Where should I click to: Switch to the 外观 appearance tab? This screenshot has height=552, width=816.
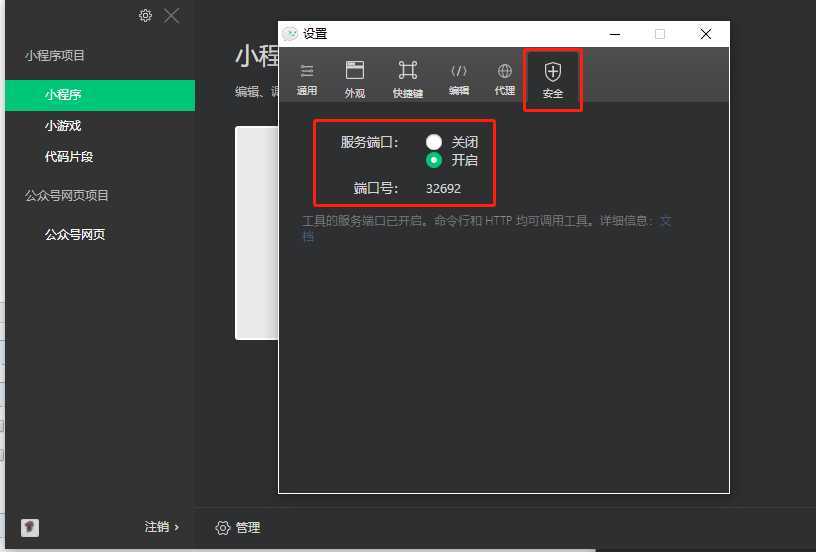355,80
